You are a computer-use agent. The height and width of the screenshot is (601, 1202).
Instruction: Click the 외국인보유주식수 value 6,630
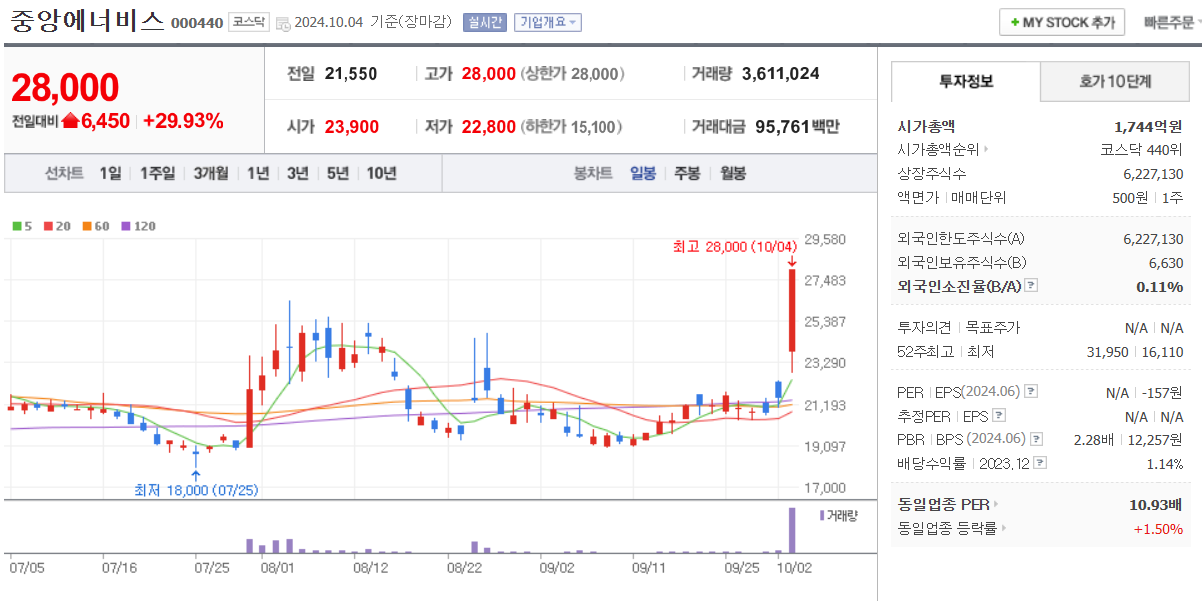(x=1167, y=262)
